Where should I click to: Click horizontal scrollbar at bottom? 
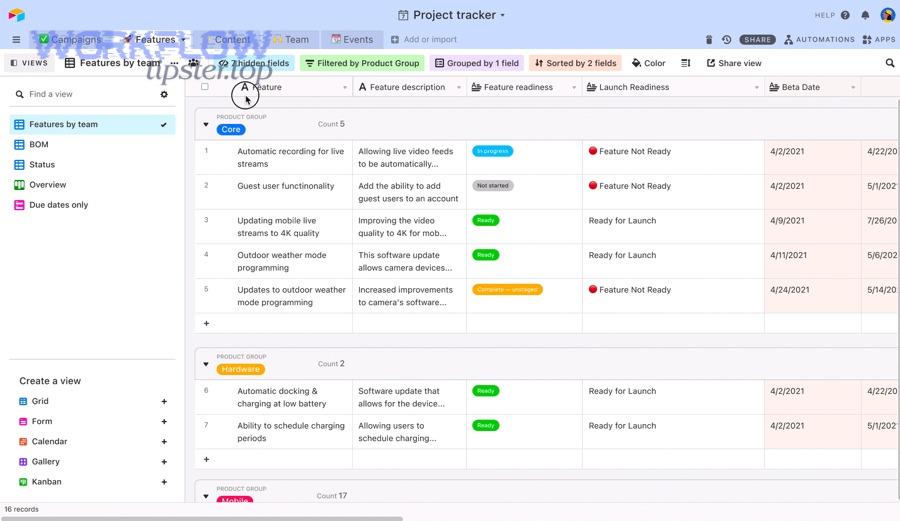click(x=201, y=518)
